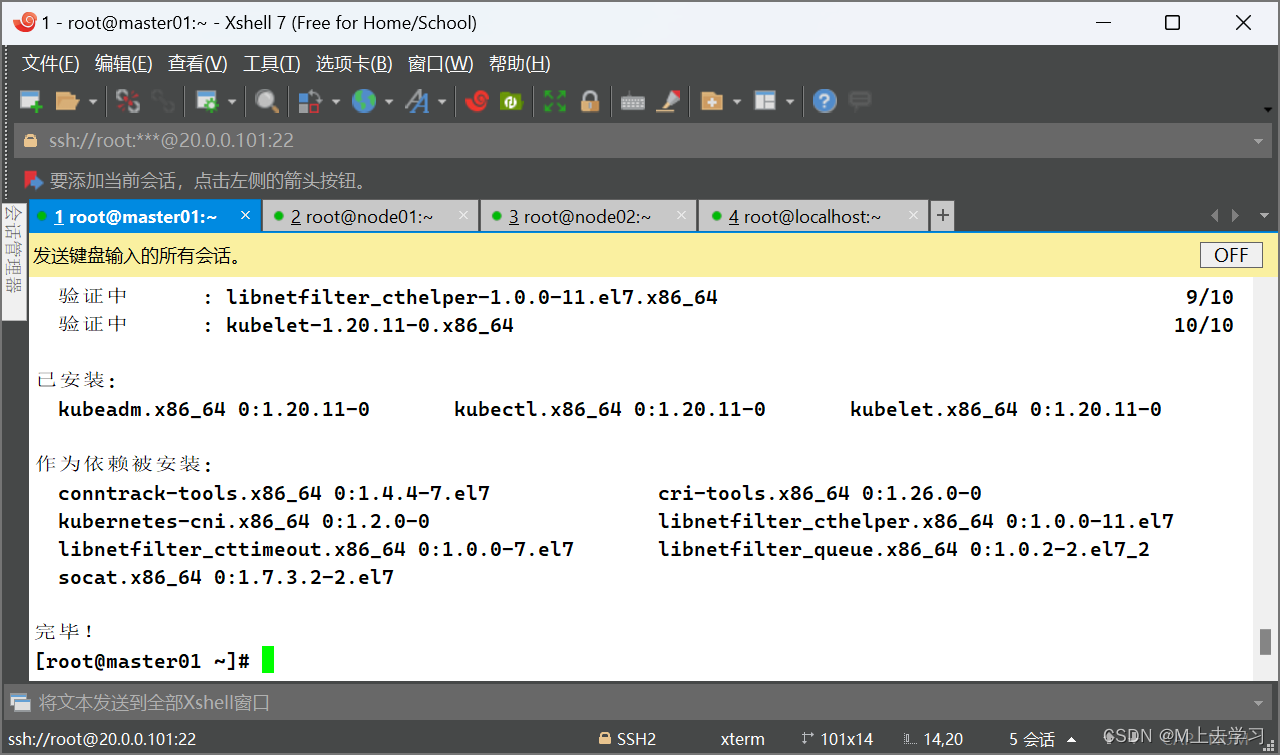Viewport: 1280px width, 755px height.
Task: Close the root@node01 tab
Action: (x=464, y=216)
